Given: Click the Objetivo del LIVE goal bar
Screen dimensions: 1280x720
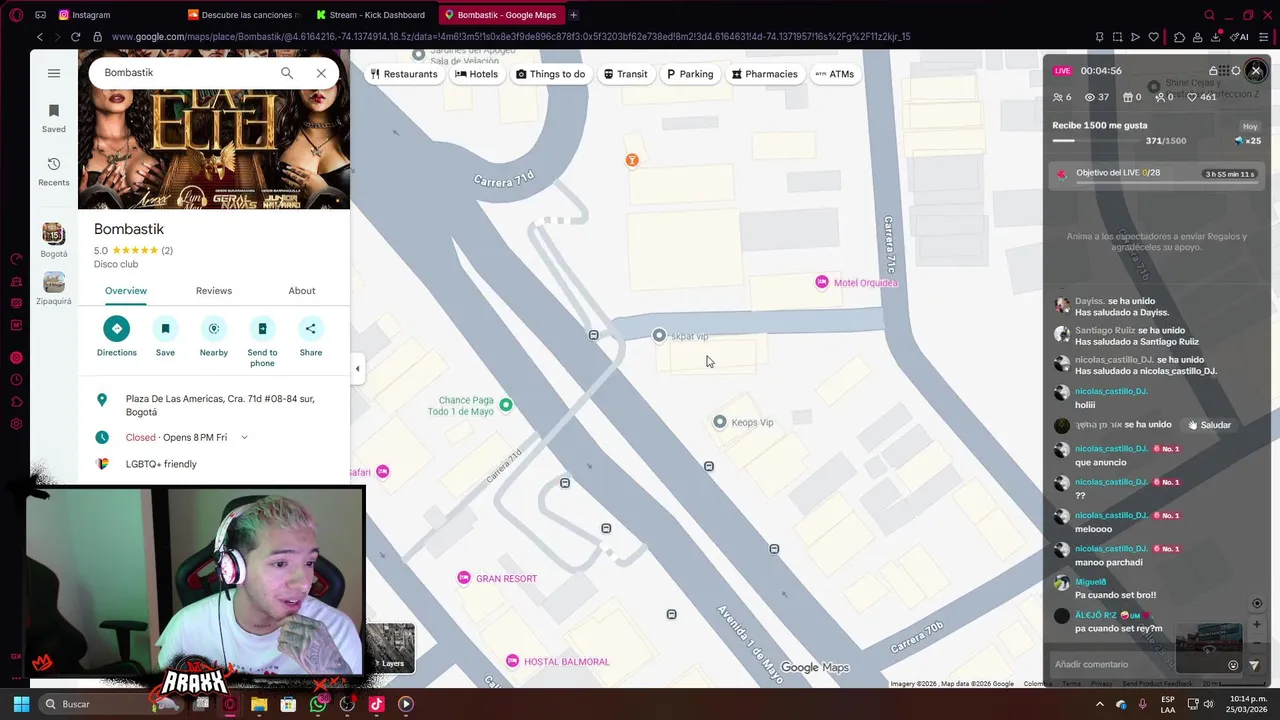Looking at the screenshot, I should [x=1158, y=174].
